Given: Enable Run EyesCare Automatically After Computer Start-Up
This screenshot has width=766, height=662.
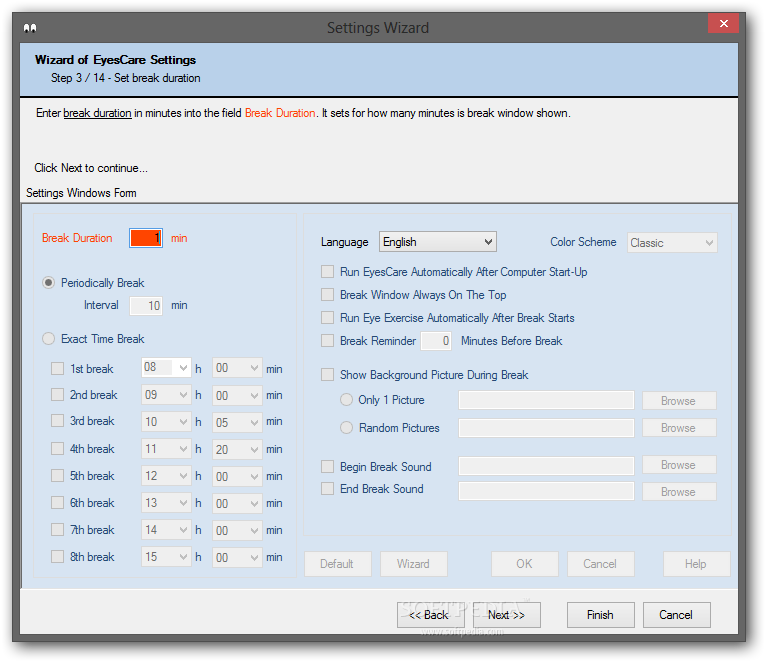Looking at the screenshot, I should click(x=327, y=272).
